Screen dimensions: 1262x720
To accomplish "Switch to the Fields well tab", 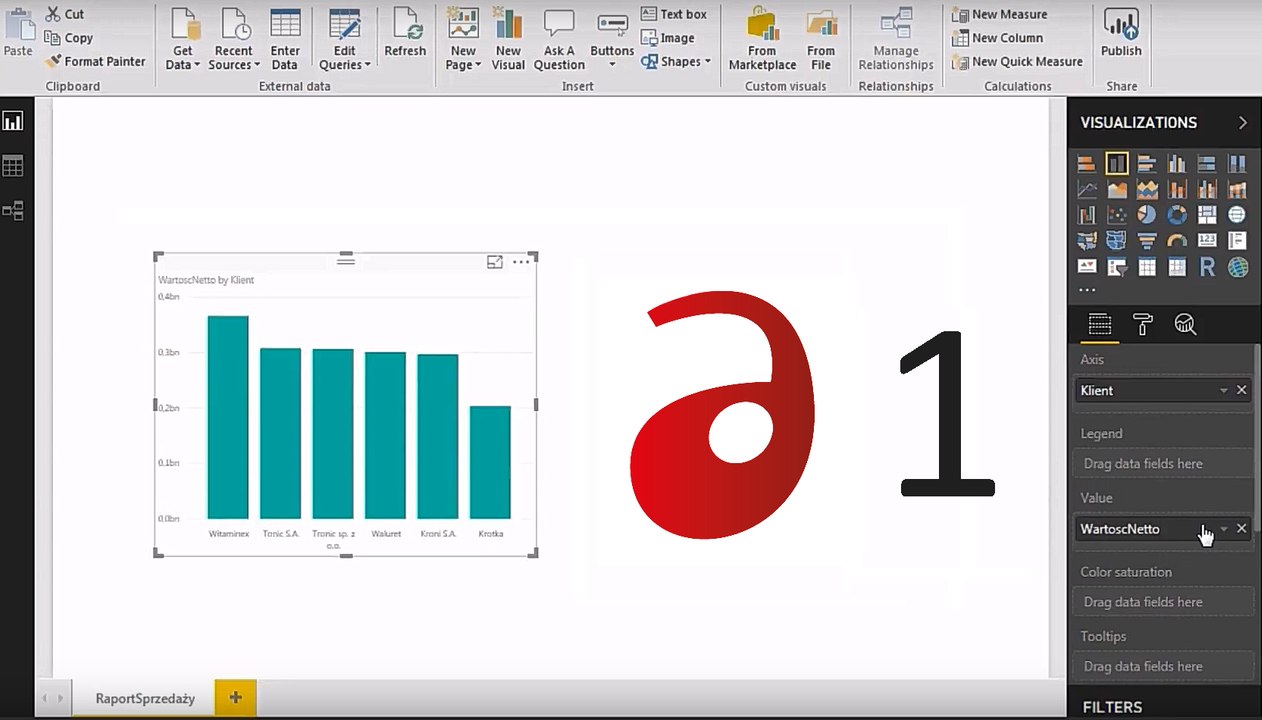I will click(1099, 324).
